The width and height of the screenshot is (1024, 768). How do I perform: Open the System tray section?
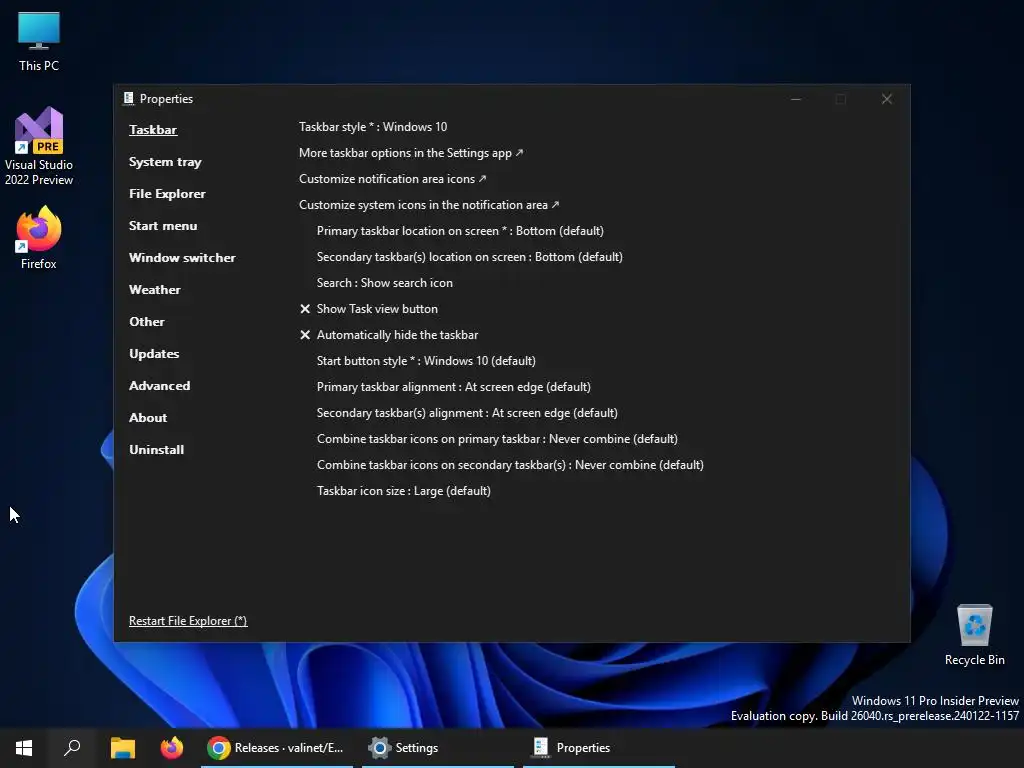tap(165, 162)
